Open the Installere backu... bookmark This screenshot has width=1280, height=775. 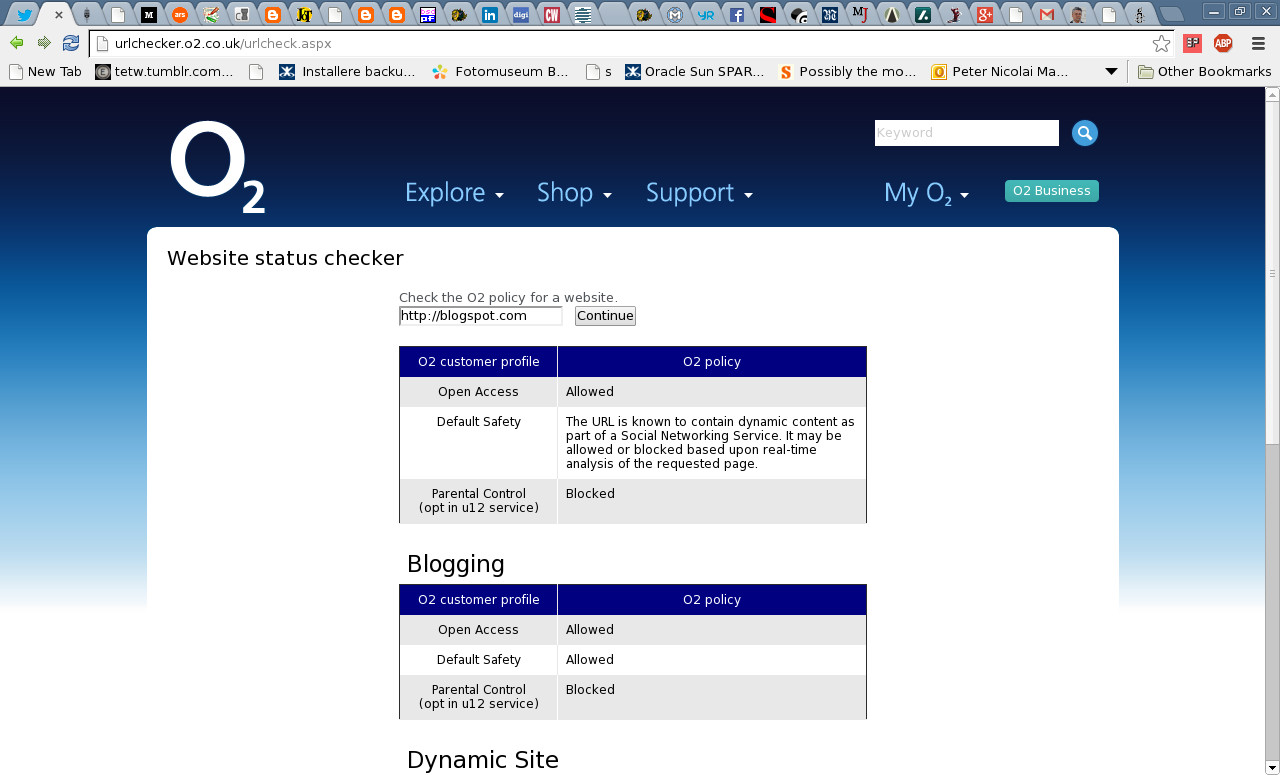tap(347, 72)
